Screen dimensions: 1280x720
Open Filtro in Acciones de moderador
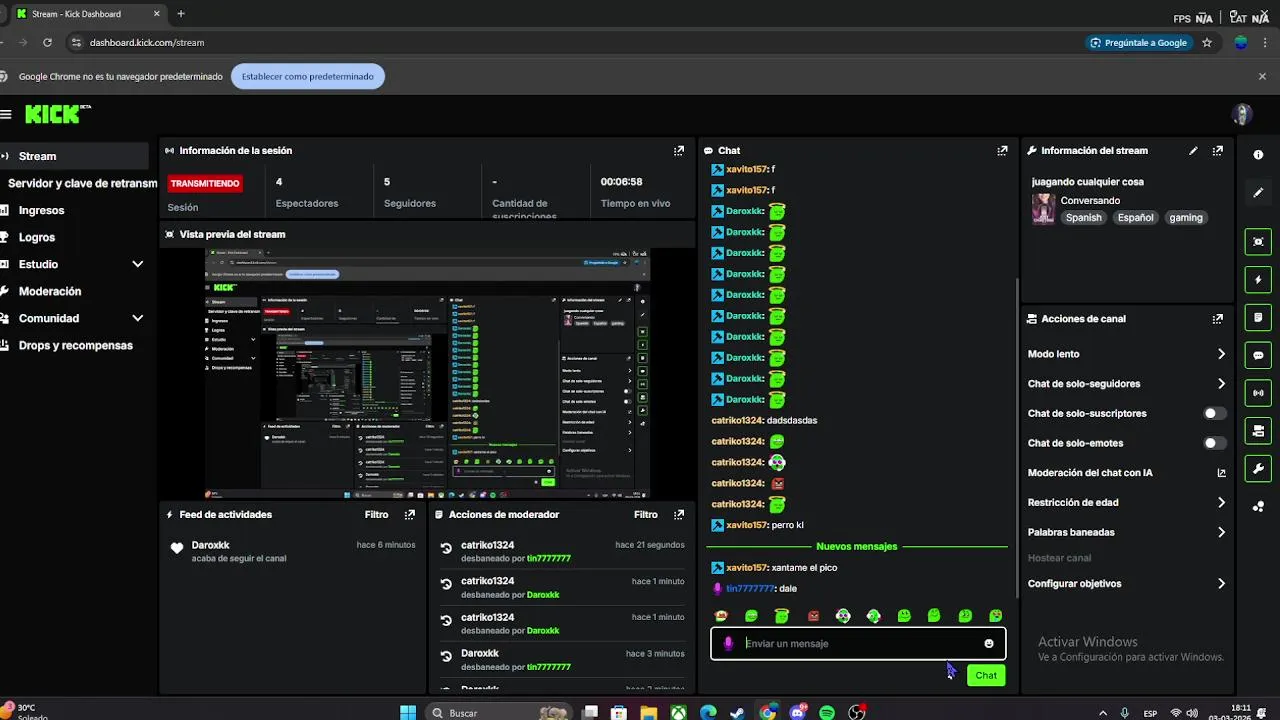(x=646, y=515)
